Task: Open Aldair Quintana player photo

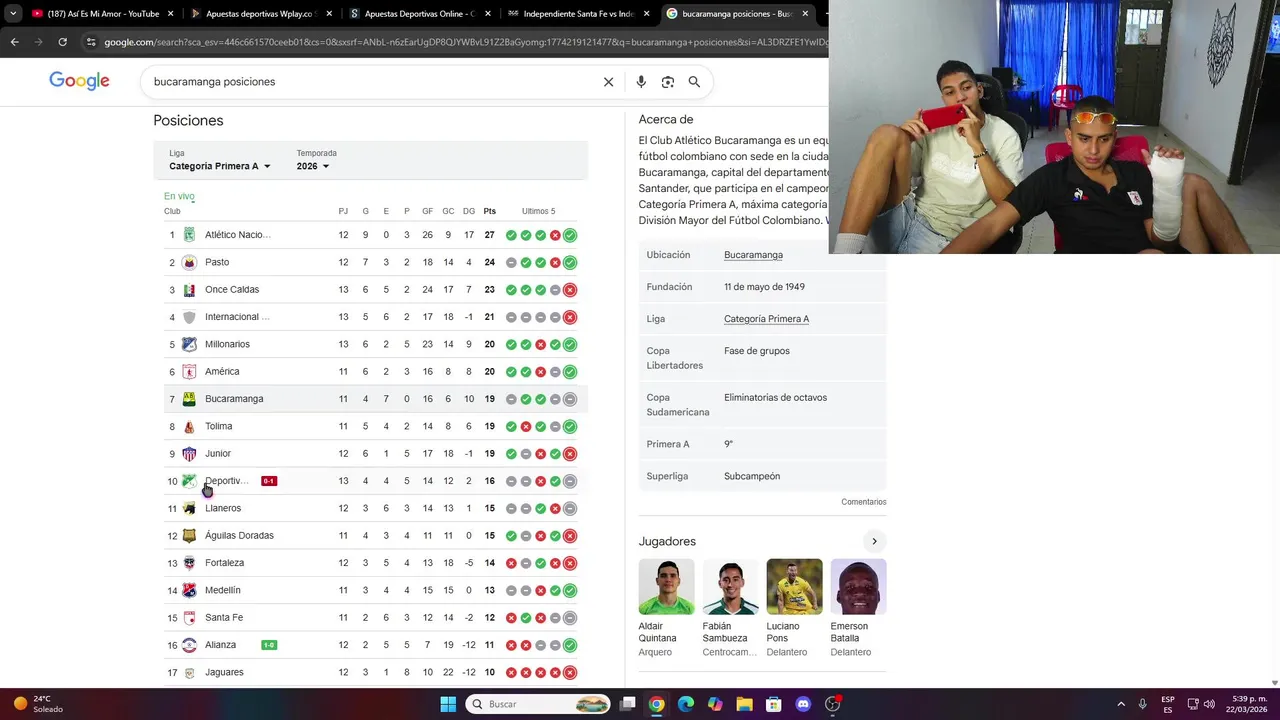Action: click(666, 587)
